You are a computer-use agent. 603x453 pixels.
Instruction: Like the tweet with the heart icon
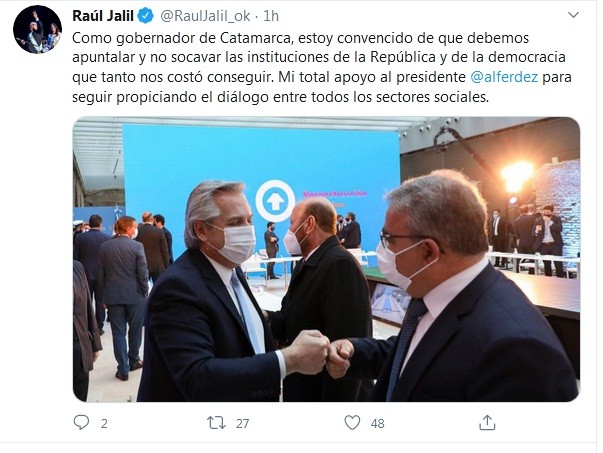point(352,422)
